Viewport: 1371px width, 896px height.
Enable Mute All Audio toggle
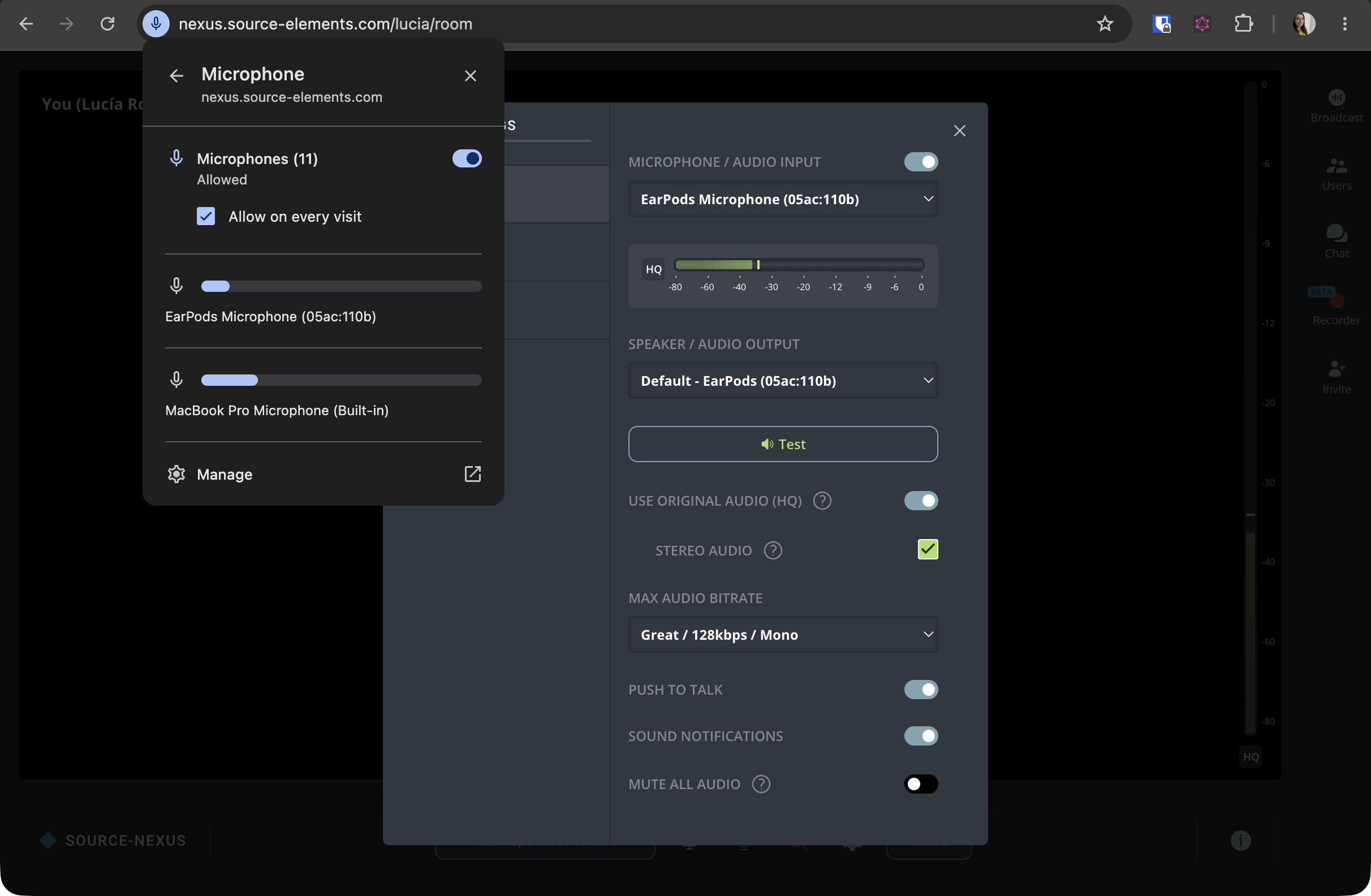click(921, 784)
